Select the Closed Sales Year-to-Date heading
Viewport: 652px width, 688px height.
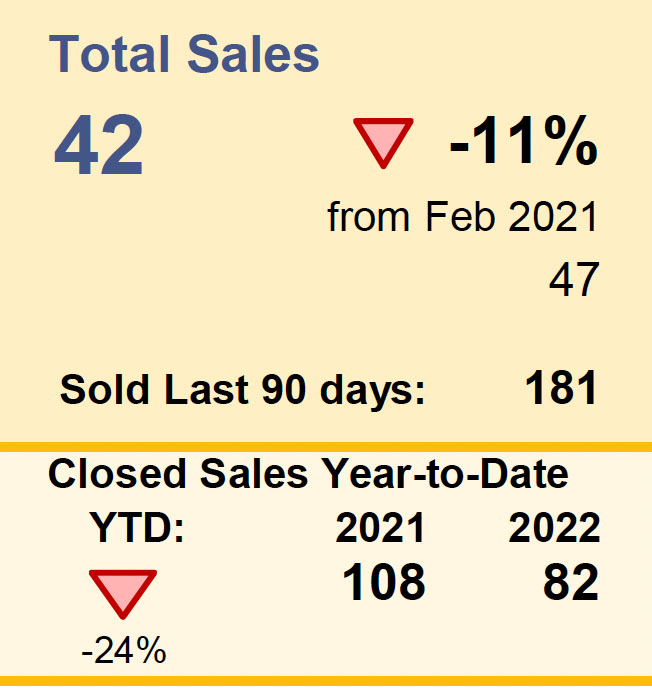(x=308, y=473)
